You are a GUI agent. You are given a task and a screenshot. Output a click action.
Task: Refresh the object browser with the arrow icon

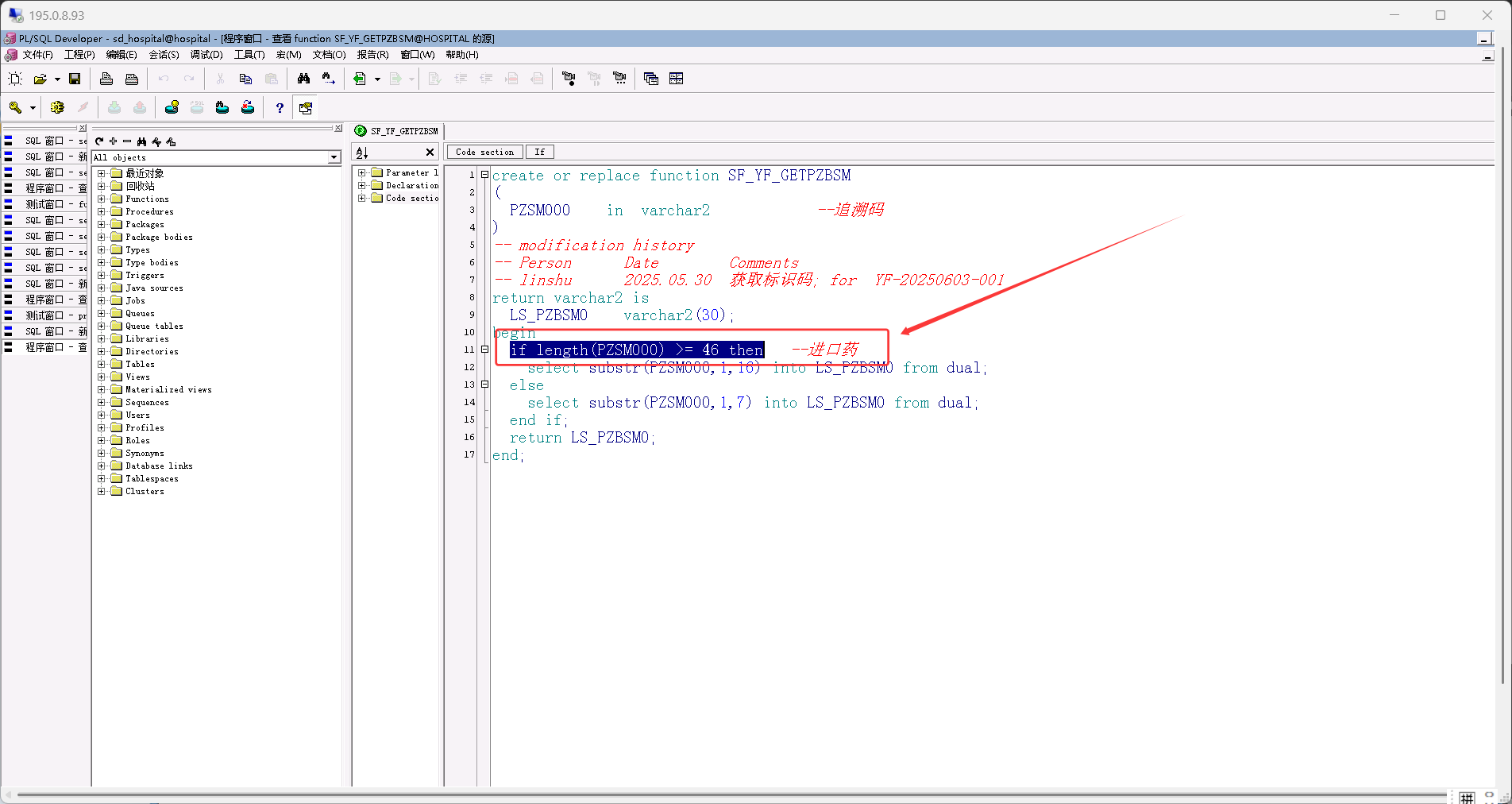click(x=99, y=141)
